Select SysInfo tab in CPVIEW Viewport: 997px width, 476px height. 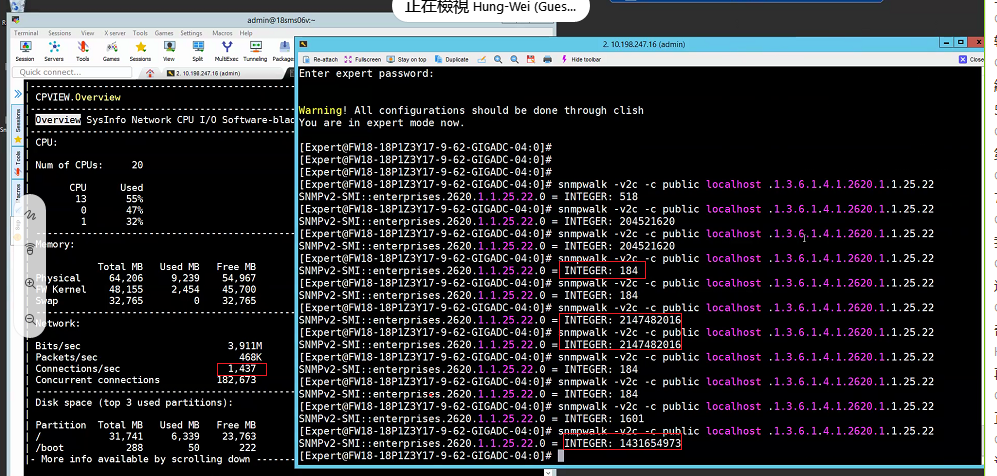point(106,119)
